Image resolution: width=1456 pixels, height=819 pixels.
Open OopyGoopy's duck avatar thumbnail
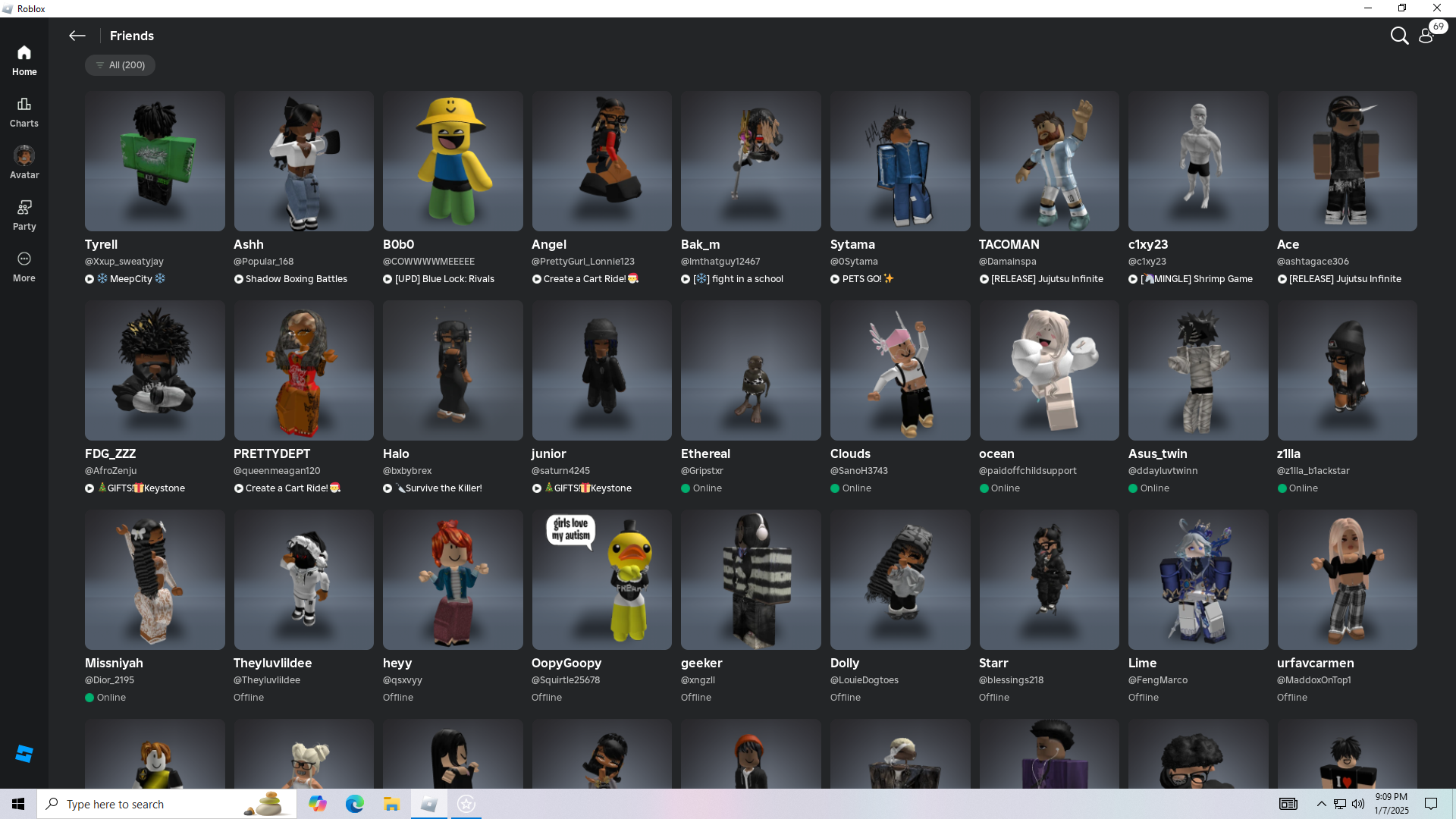(x=601, y=579)
